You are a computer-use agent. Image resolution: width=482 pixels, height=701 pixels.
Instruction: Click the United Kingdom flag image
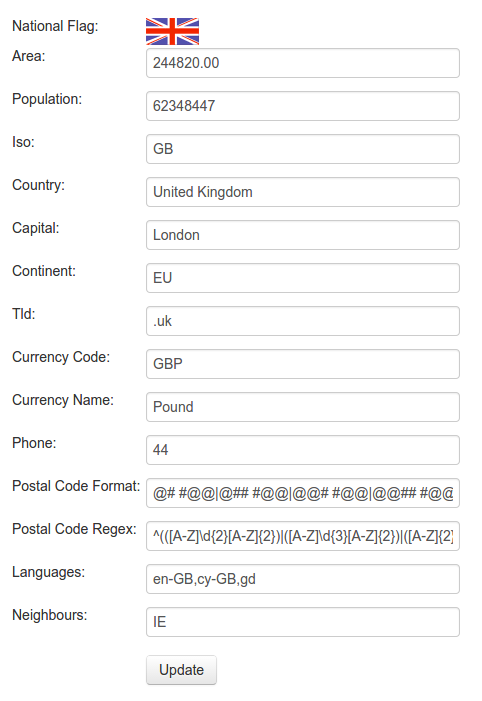(172, 31)
